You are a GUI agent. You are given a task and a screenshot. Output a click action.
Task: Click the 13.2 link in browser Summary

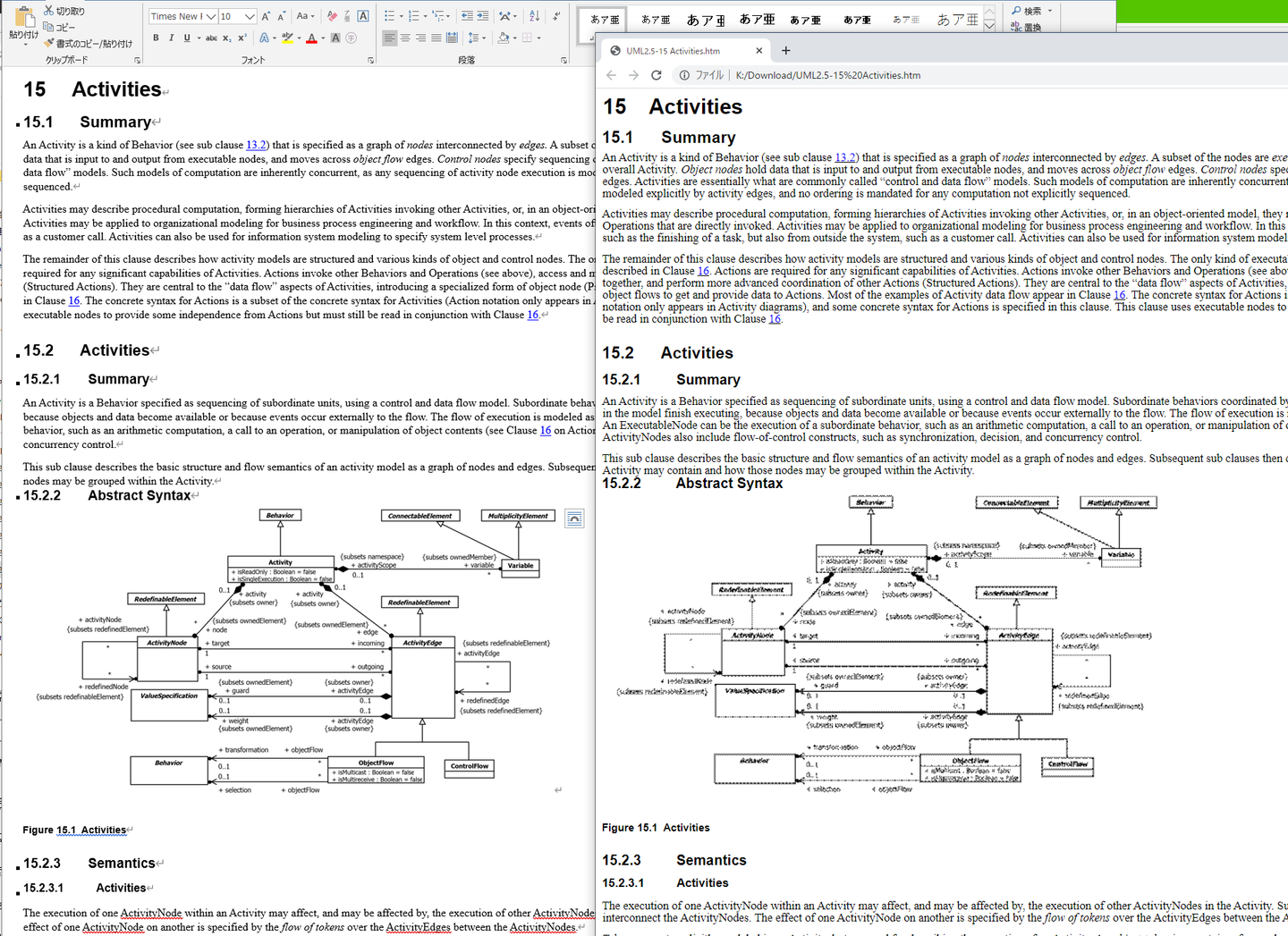point(845,157)
